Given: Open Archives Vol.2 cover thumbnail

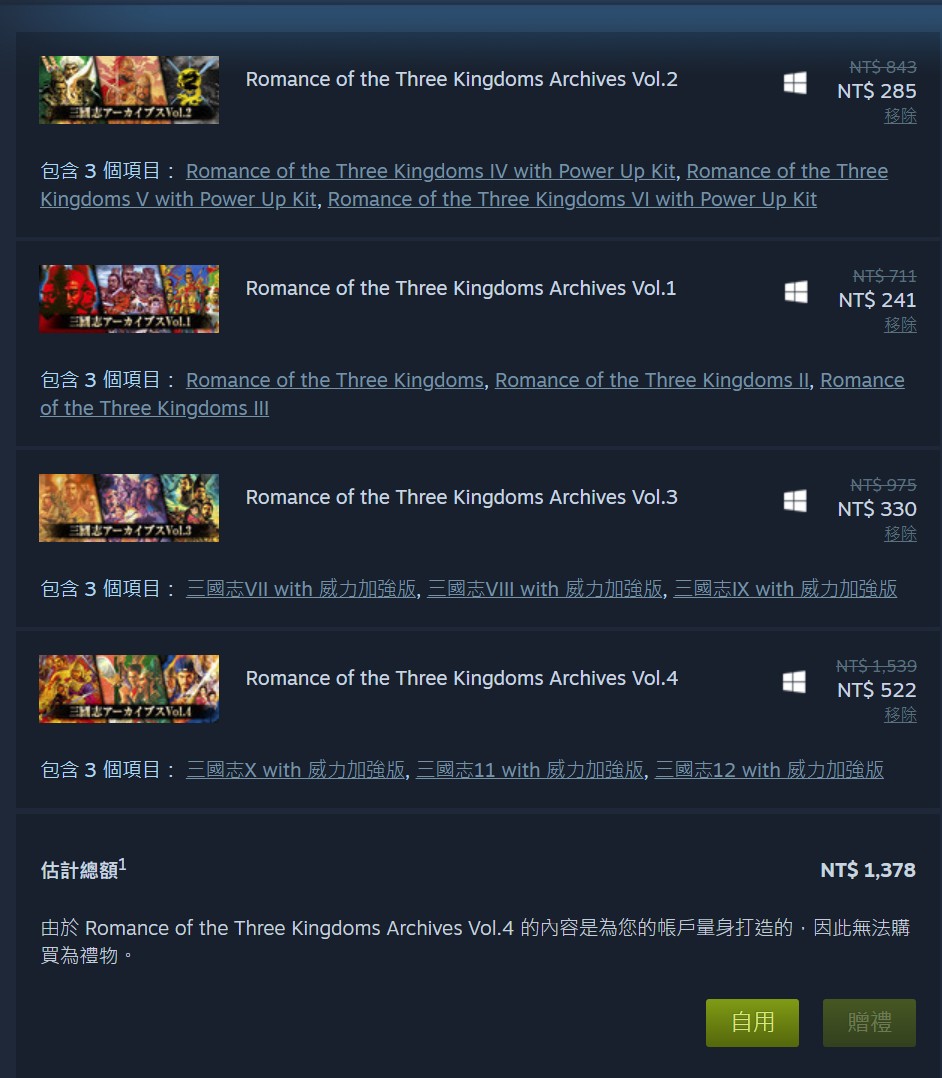Looking at the screenshot, I should (x=129, y=90).
